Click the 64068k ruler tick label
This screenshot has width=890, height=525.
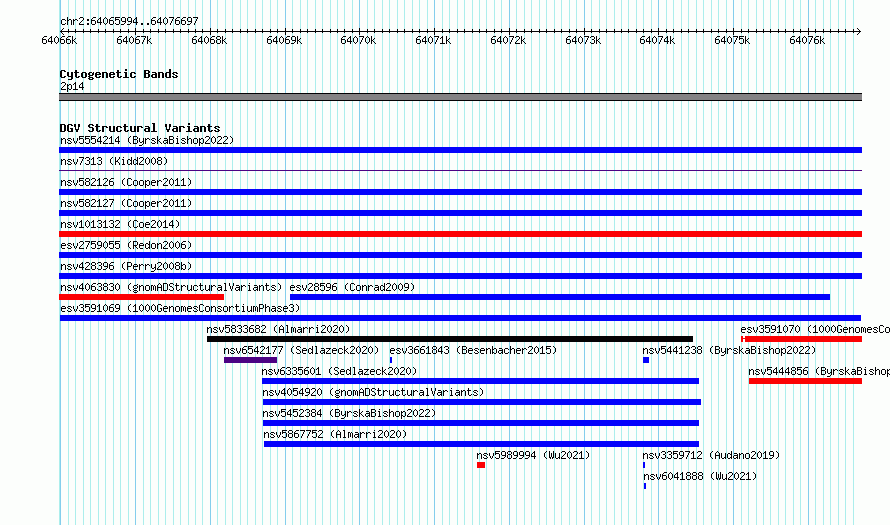209,40
